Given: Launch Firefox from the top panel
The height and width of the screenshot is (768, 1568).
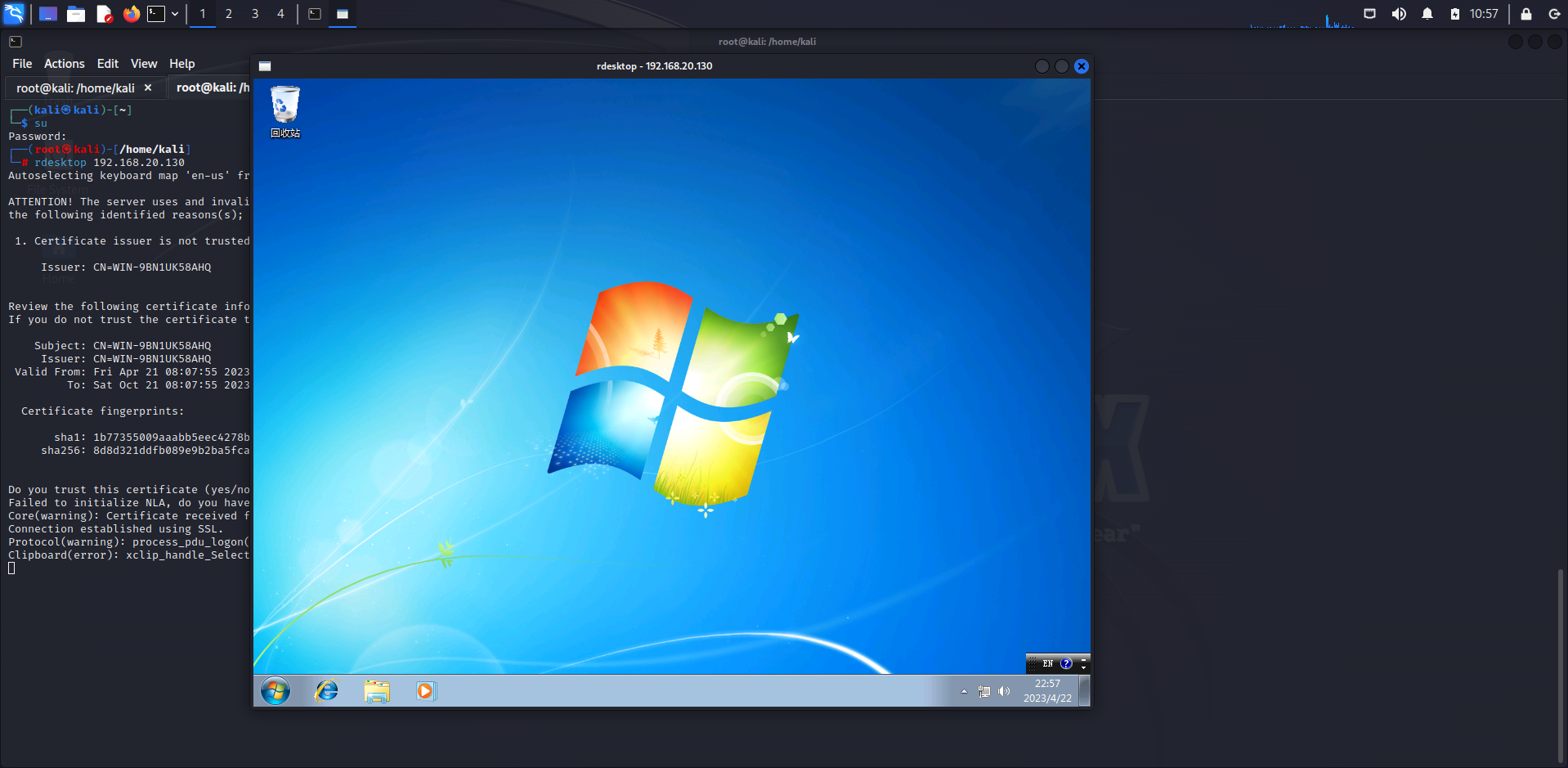Looking at the screenshot, I should click(x=131, y=14).
